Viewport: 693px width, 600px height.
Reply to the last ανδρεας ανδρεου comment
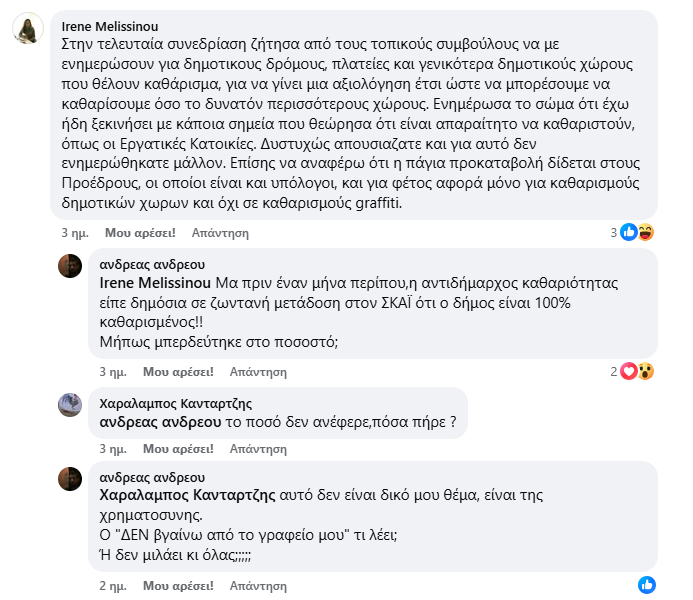(258, 585)
